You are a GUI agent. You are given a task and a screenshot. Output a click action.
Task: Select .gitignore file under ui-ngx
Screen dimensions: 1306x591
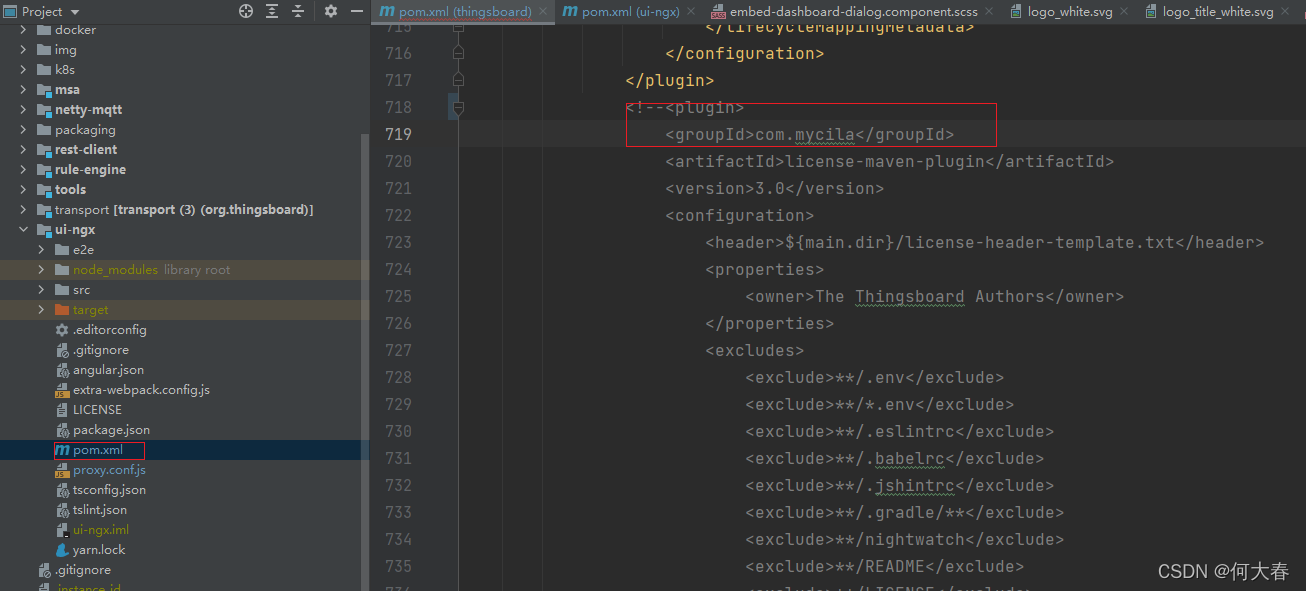pos(100,350)
